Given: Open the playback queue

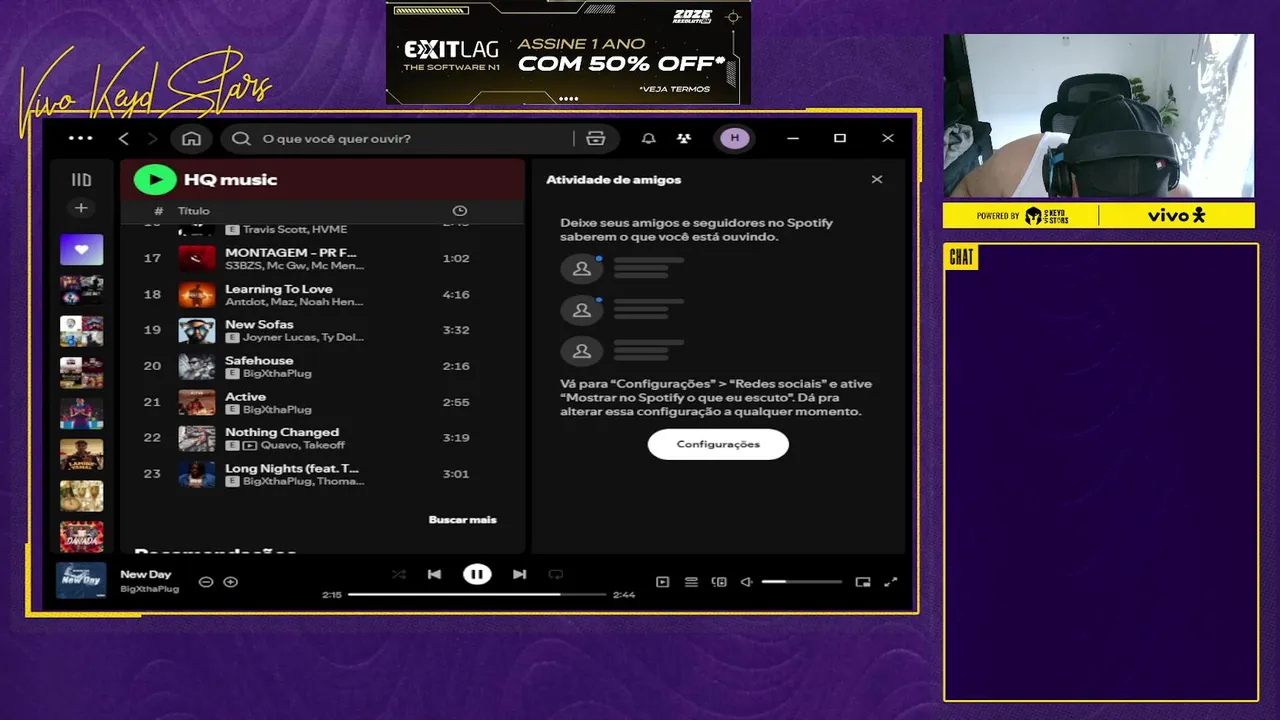Looking at the screenshot, I should click(691, 582).
